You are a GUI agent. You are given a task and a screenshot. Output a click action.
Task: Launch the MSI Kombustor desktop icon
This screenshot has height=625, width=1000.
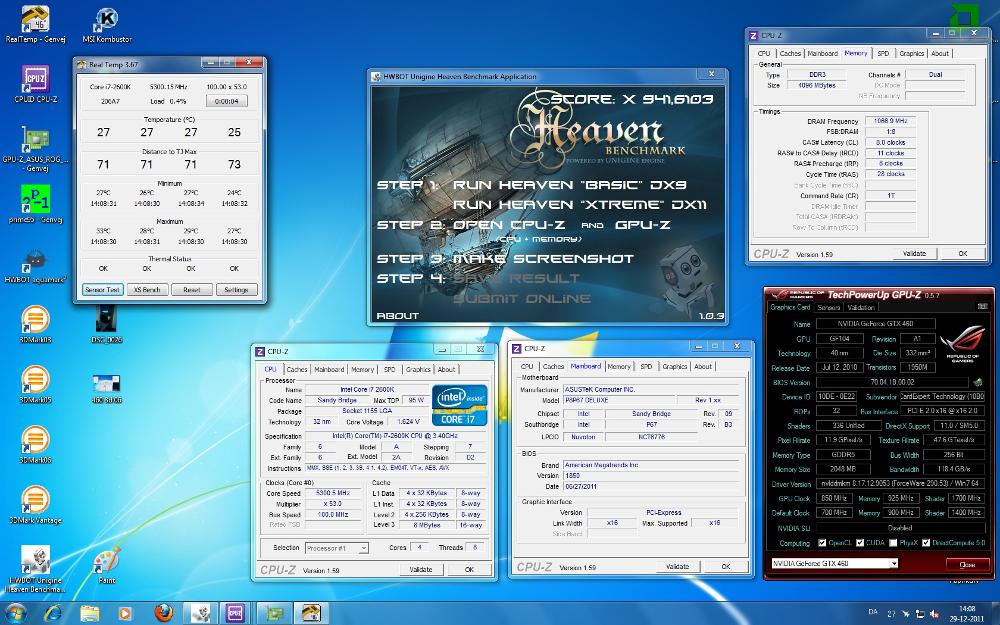[x=107, y=24]
